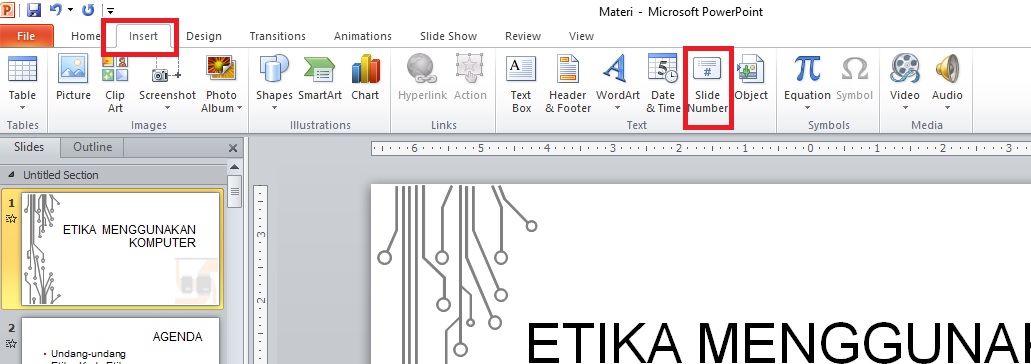Click slide 1 animation star icon
Viewport: 1031px width, 364px height.
(11, 219)
